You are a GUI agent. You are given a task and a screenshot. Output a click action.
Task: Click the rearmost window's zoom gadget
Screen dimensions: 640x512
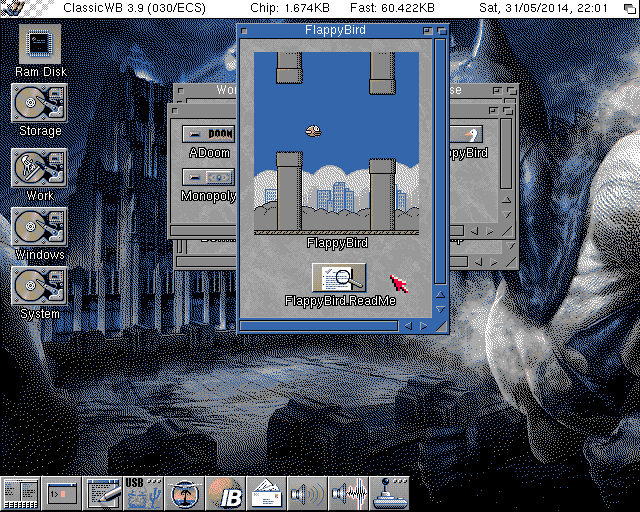[x=497, y=90]
